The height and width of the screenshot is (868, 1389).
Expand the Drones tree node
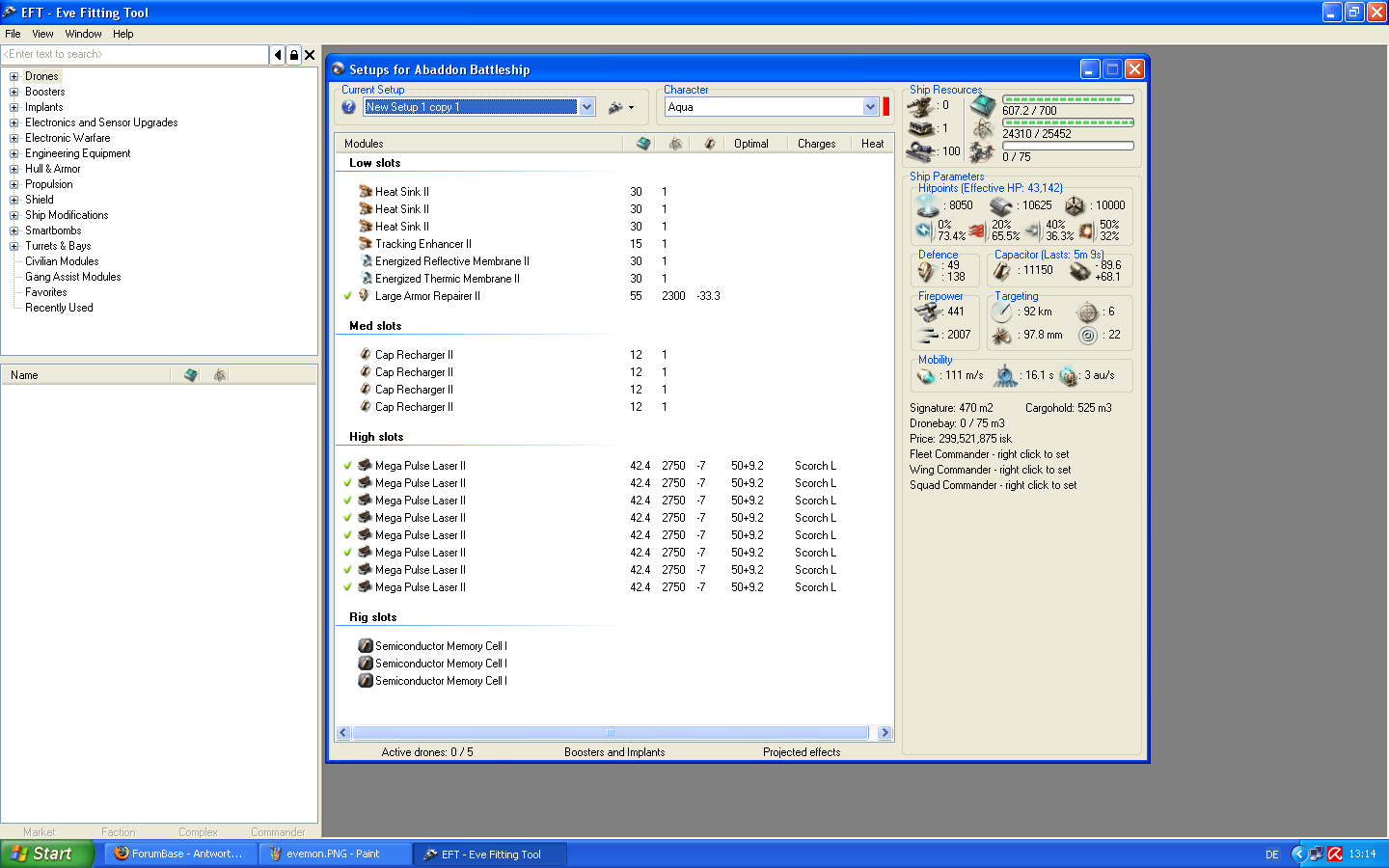point(14,76)
